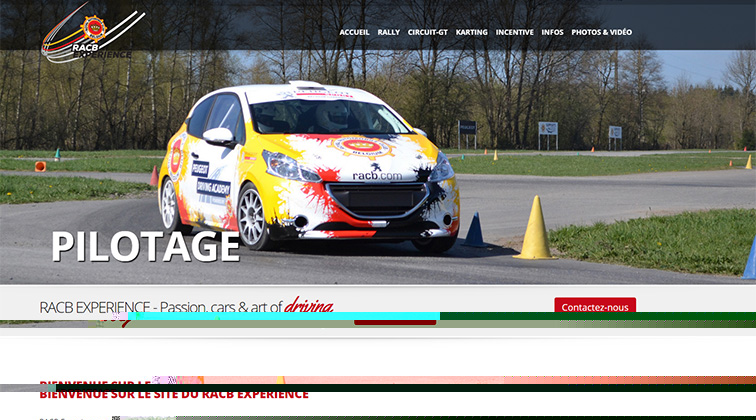
Task: Click the RACB Experience logo
Action: point(93,34)
